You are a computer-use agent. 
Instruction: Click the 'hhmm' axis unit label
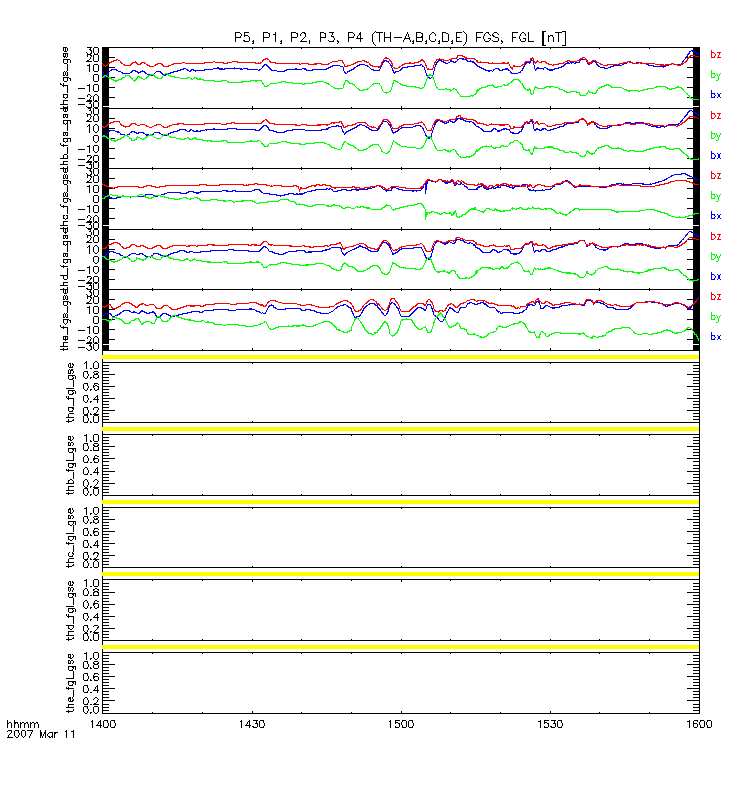coord(22,724)
